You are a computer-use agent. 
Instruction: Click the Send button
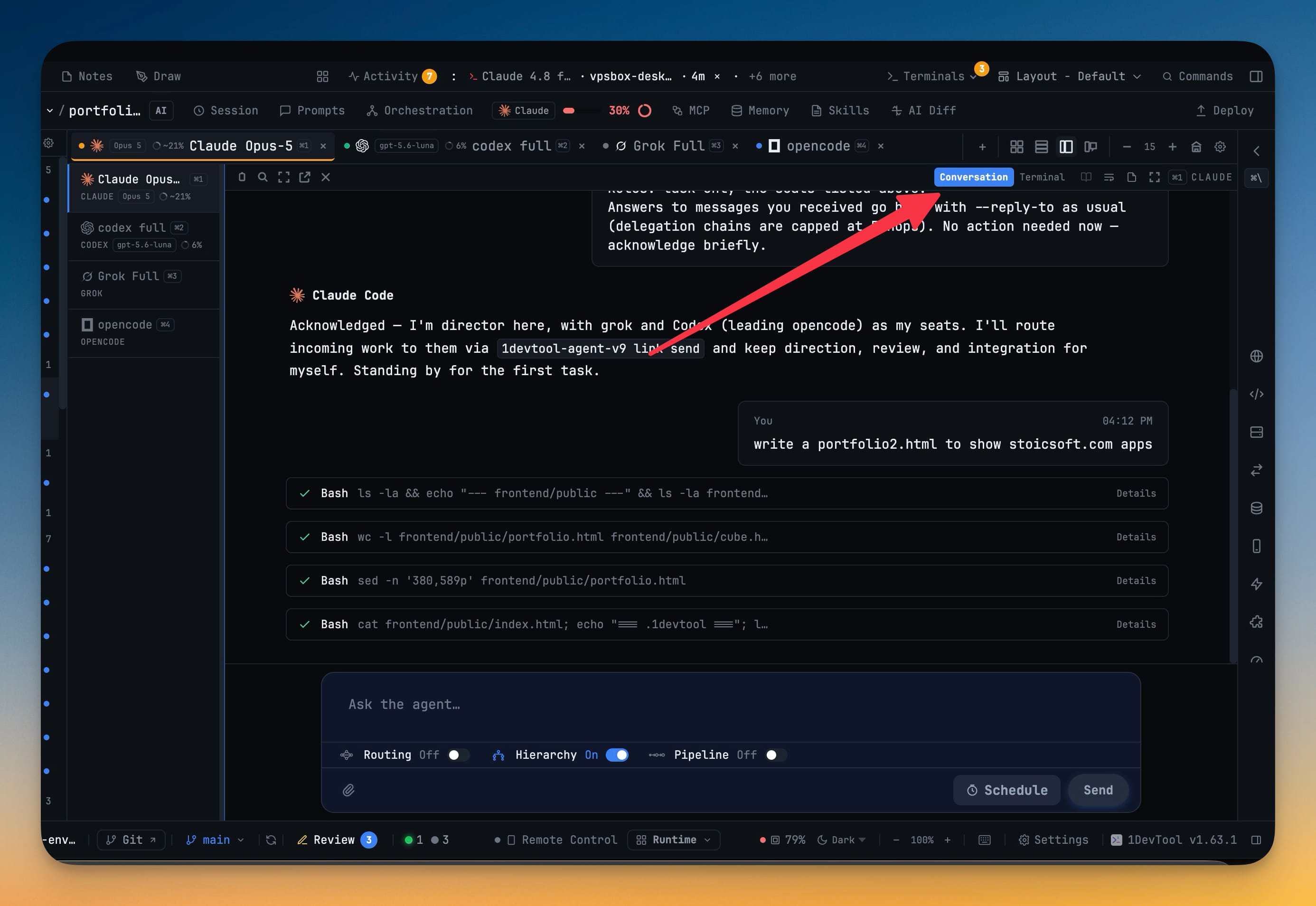[1098, 790]
